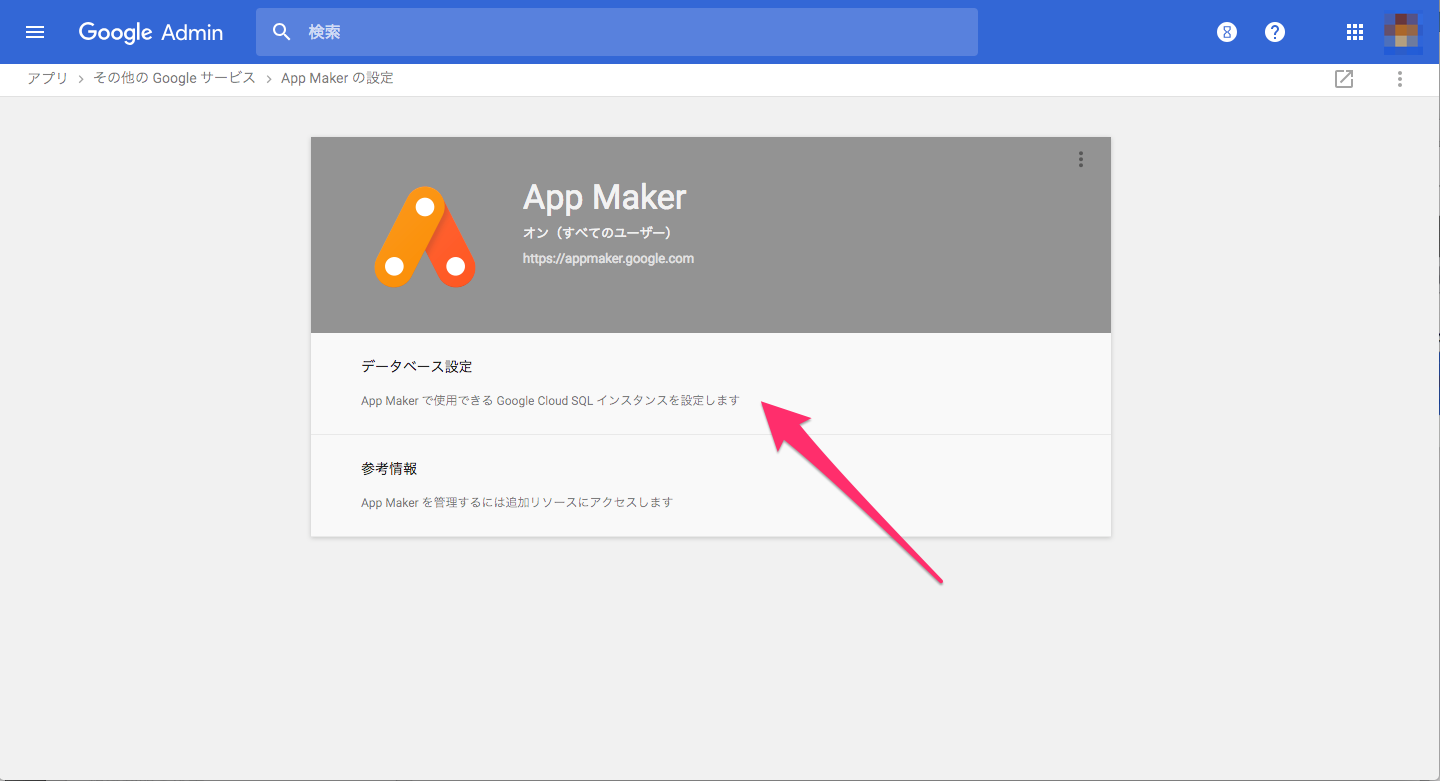Open the hourglass tasks icon
Screen dimensions: 1440x781
click(1227, 32)
